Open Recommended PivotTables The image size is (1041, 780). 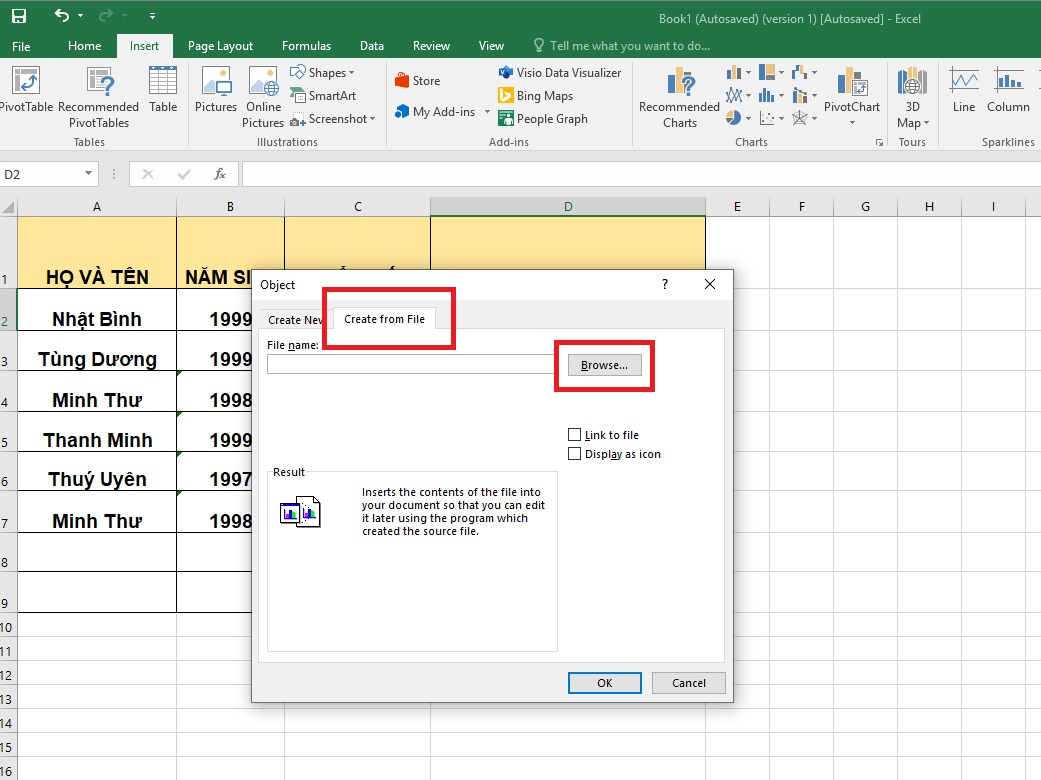click(x=98, y=98)
